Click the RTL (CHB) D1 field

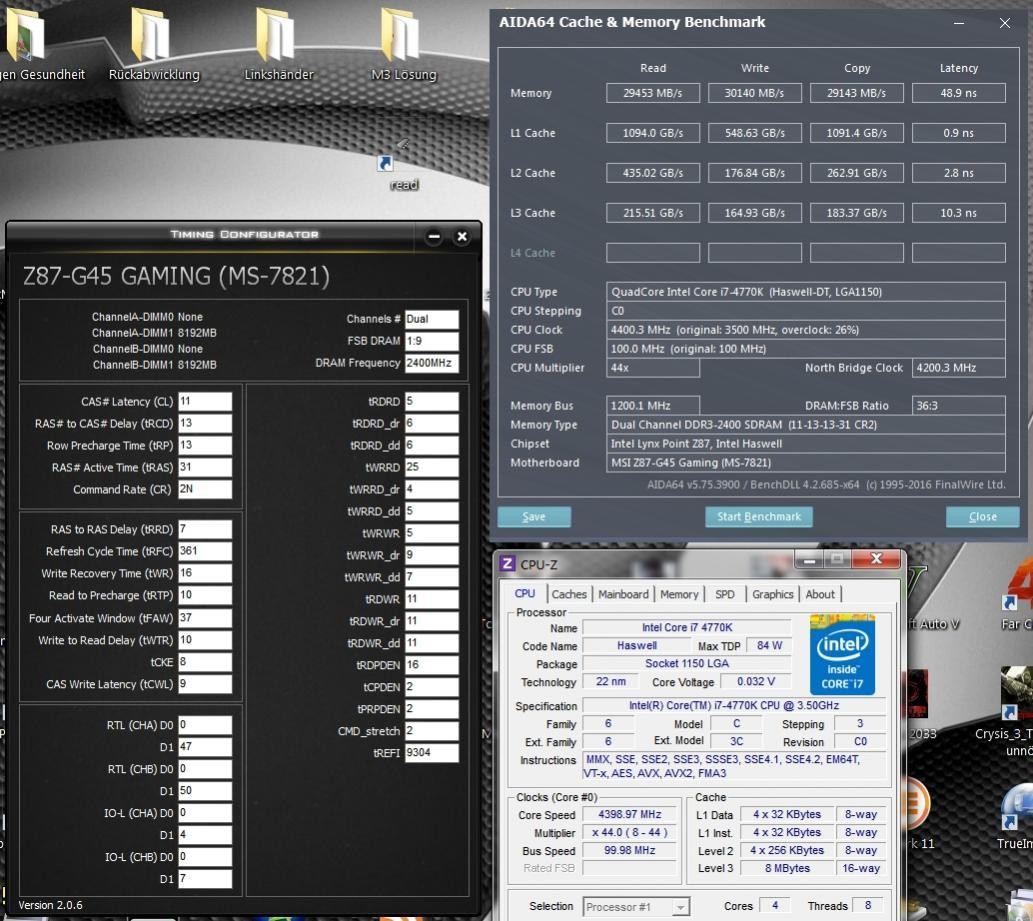(205, 791)
